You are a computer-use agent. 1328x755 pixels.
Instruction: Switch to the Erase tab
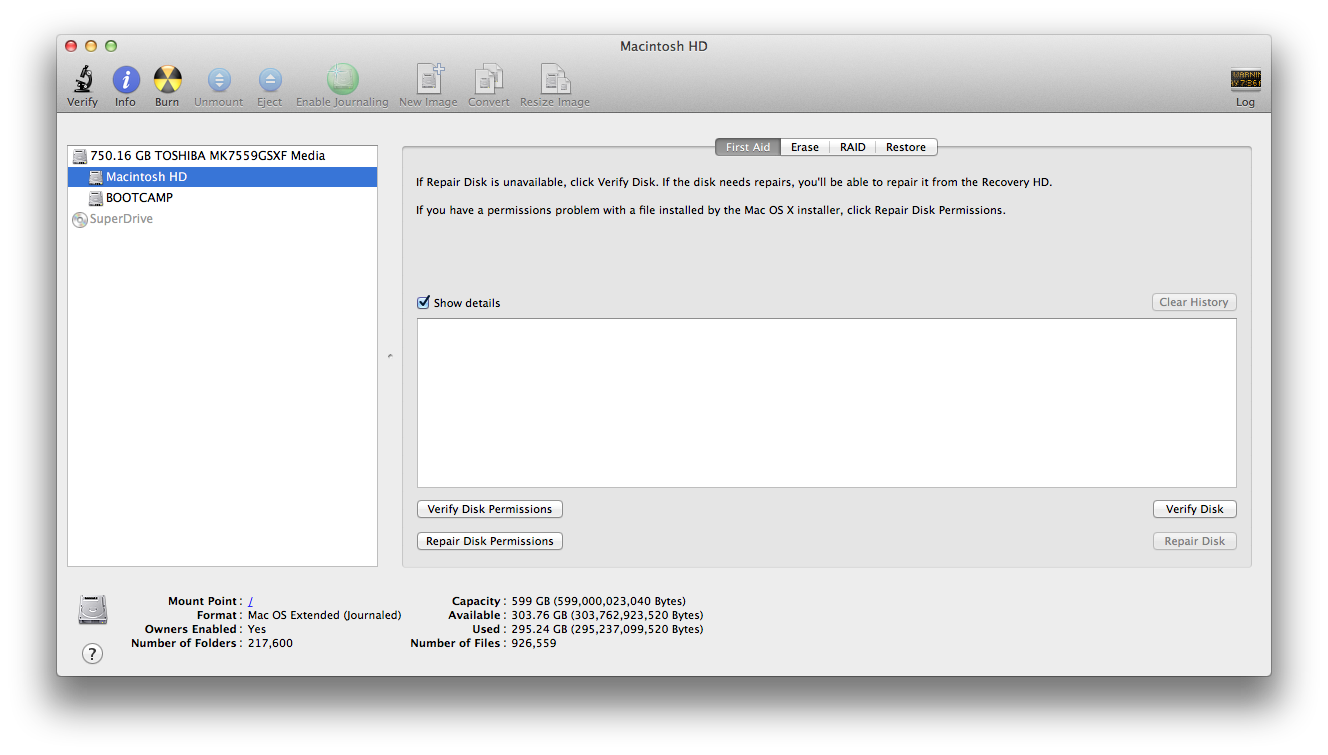(x=804, y=147)
